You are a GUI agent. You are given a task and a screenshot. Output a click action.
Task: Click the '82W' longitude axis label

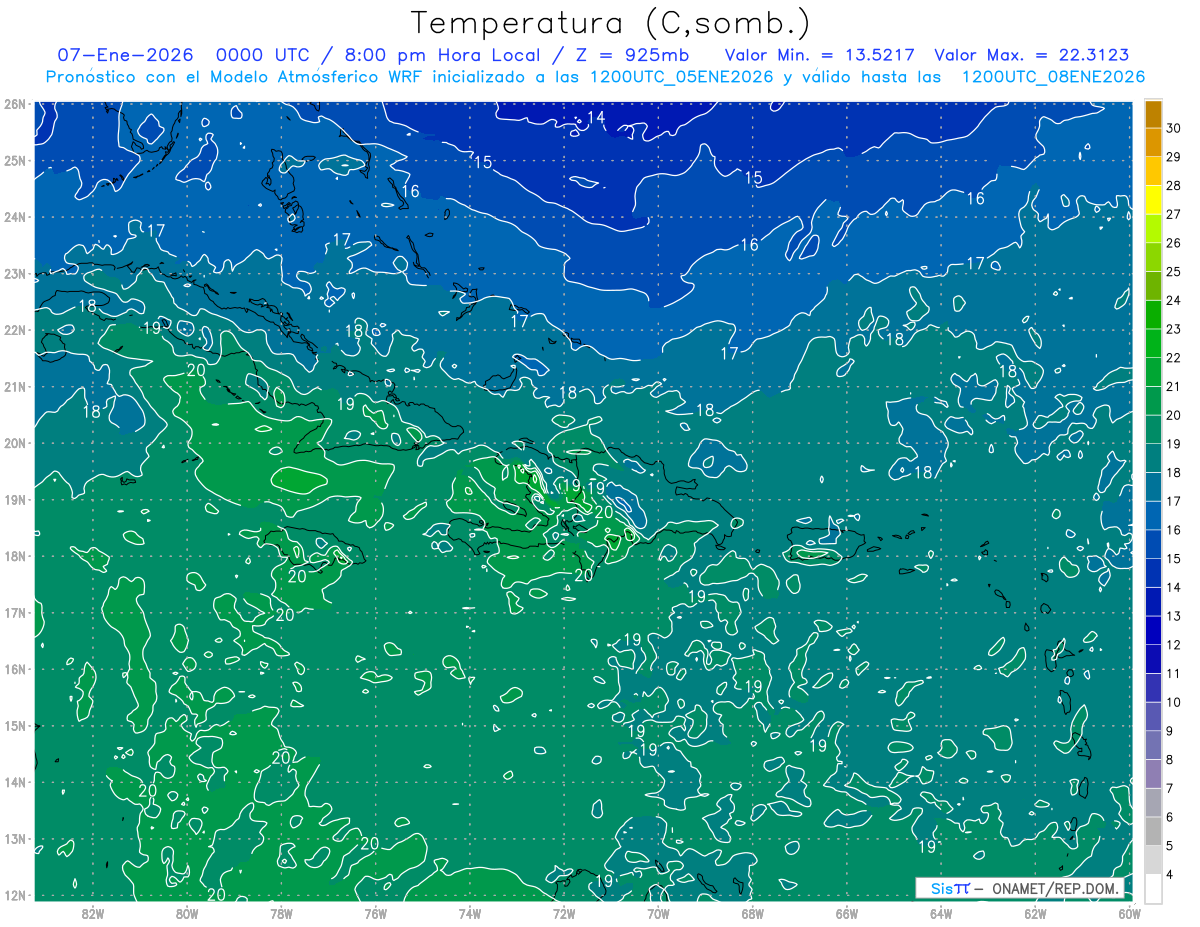point(93,913)
